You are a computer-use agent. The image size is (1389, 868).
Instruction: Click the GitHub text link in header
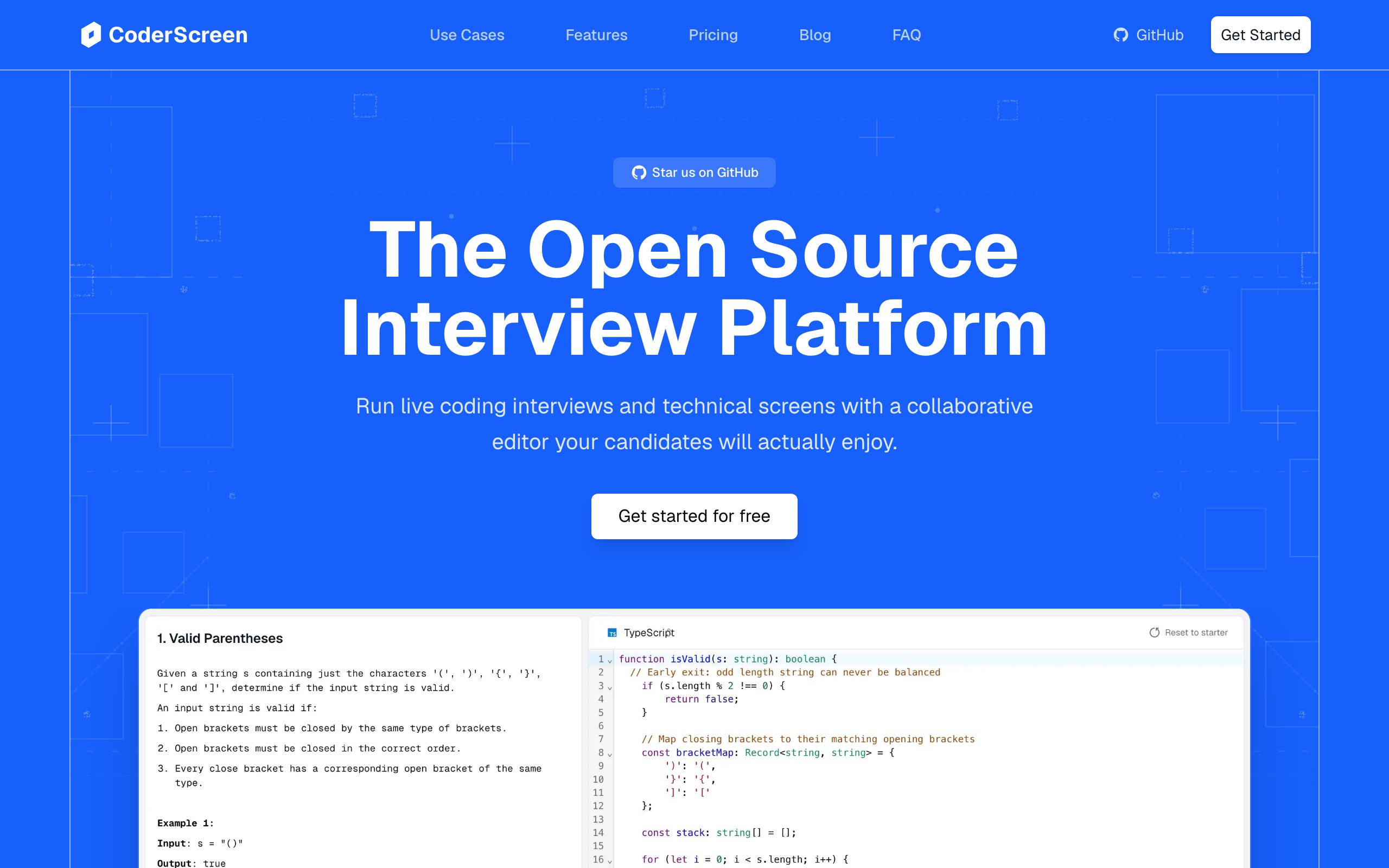click(x=1159, y=35)
